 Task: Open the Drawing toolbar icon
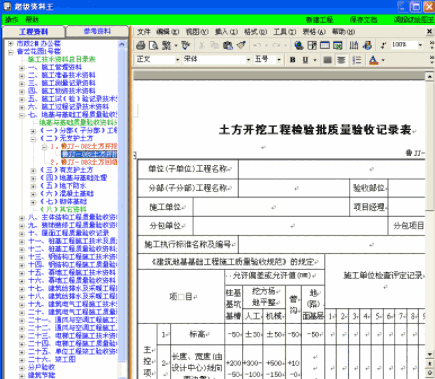click(x=368, y=45)
